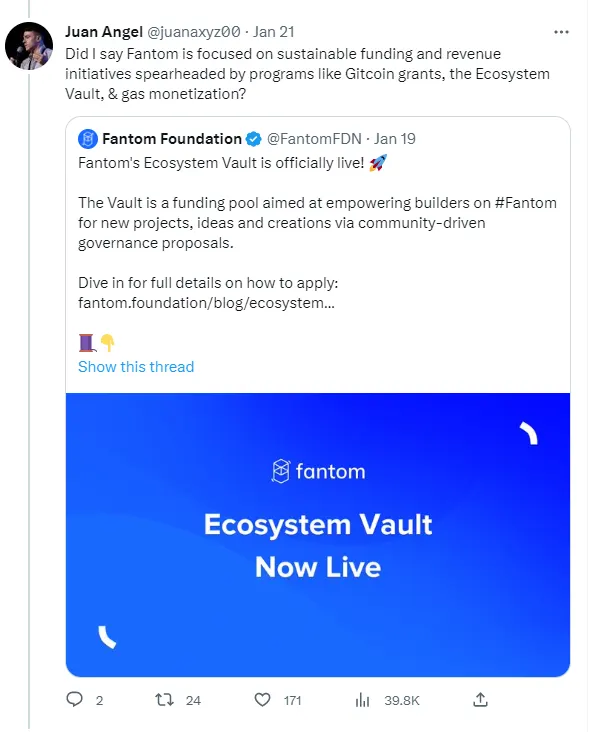Visit the @FantomFDN handle
The image size is (600, 732).
[x=314, y=139]
